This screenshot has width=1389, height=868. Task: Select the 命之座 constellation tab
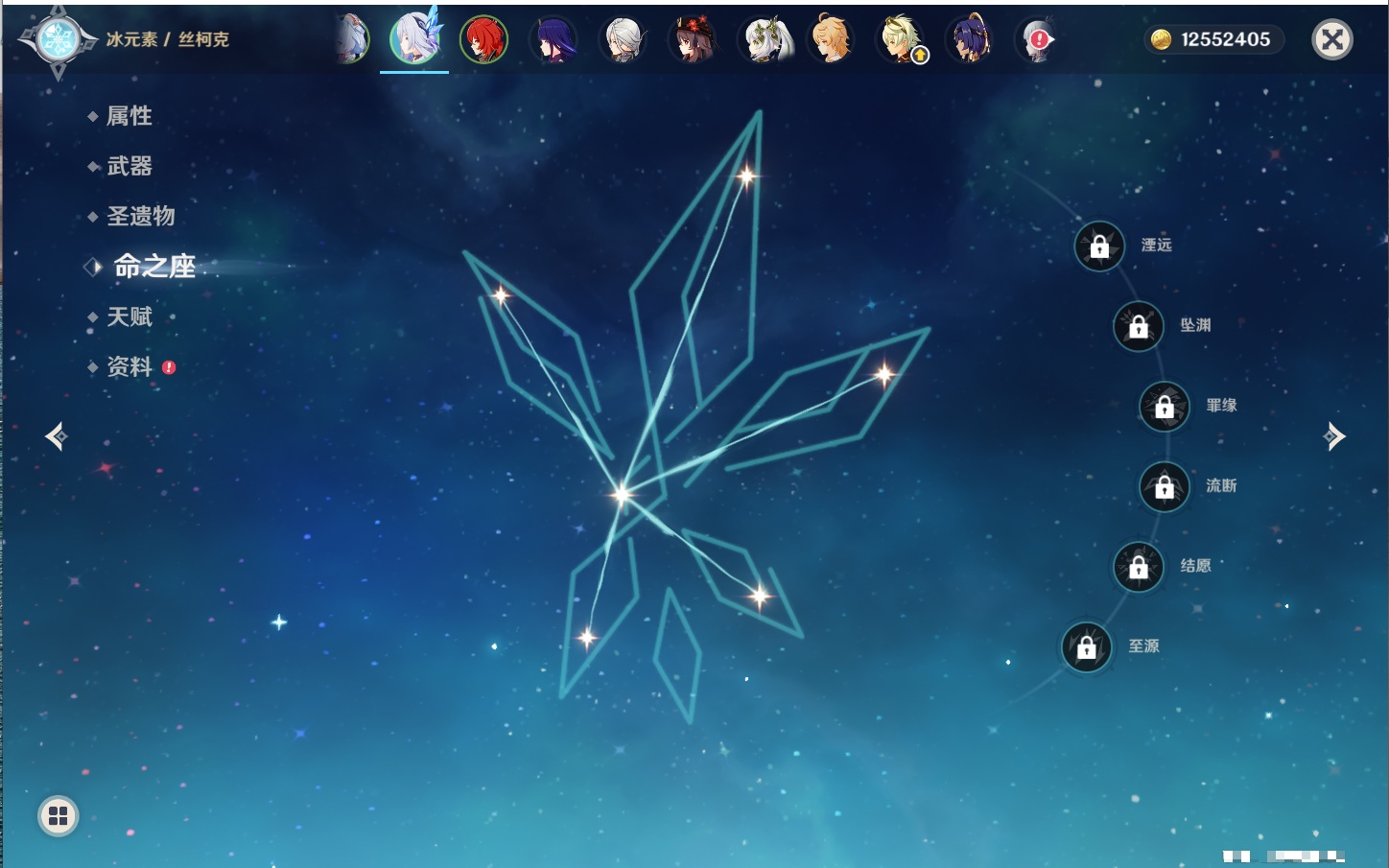click(154, 267)
